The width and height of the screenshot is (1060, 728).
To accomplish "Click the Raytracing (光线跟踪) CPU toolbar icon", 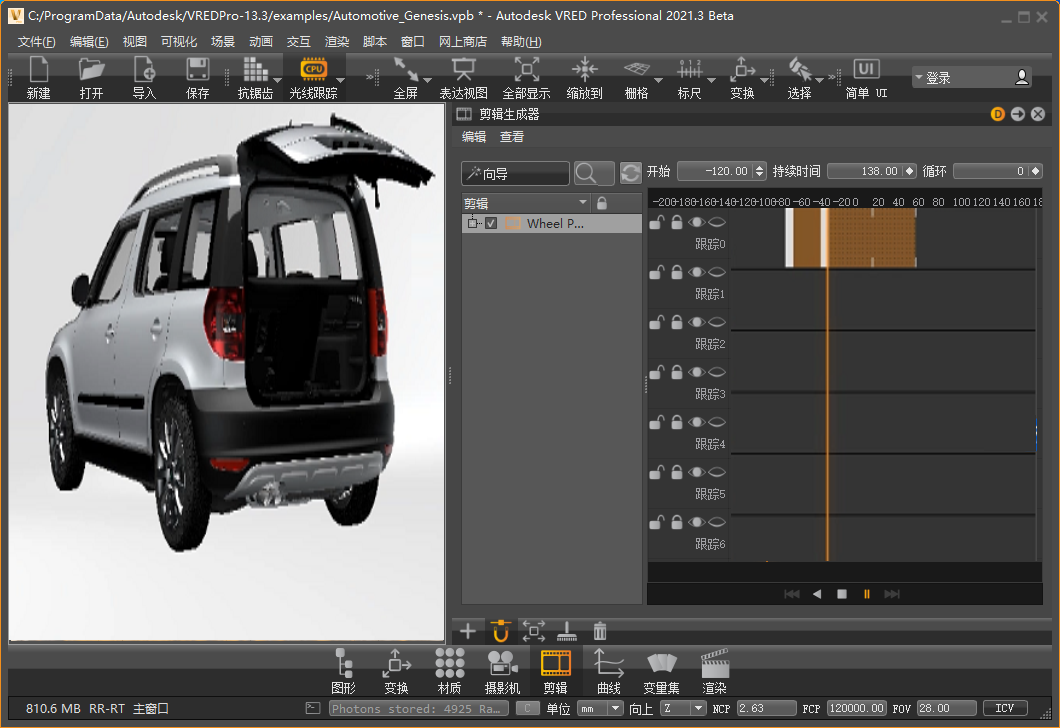I will pyautogui.click(x=314, y=70).
